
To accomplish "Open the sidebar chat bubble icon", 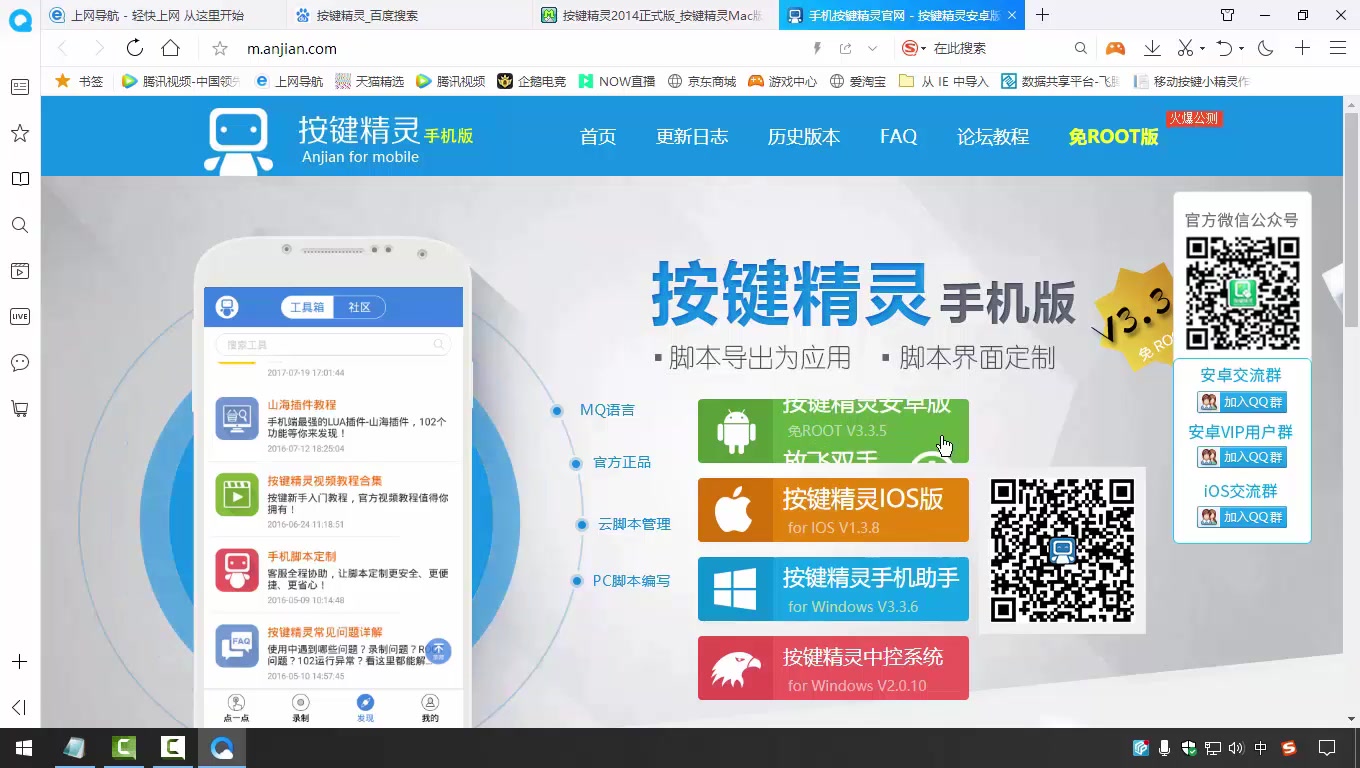I will click(19, 363).
